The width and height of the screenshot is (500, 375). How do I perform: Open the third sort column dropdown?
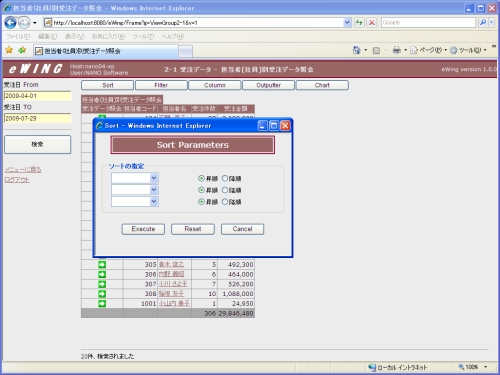(135, 201)
